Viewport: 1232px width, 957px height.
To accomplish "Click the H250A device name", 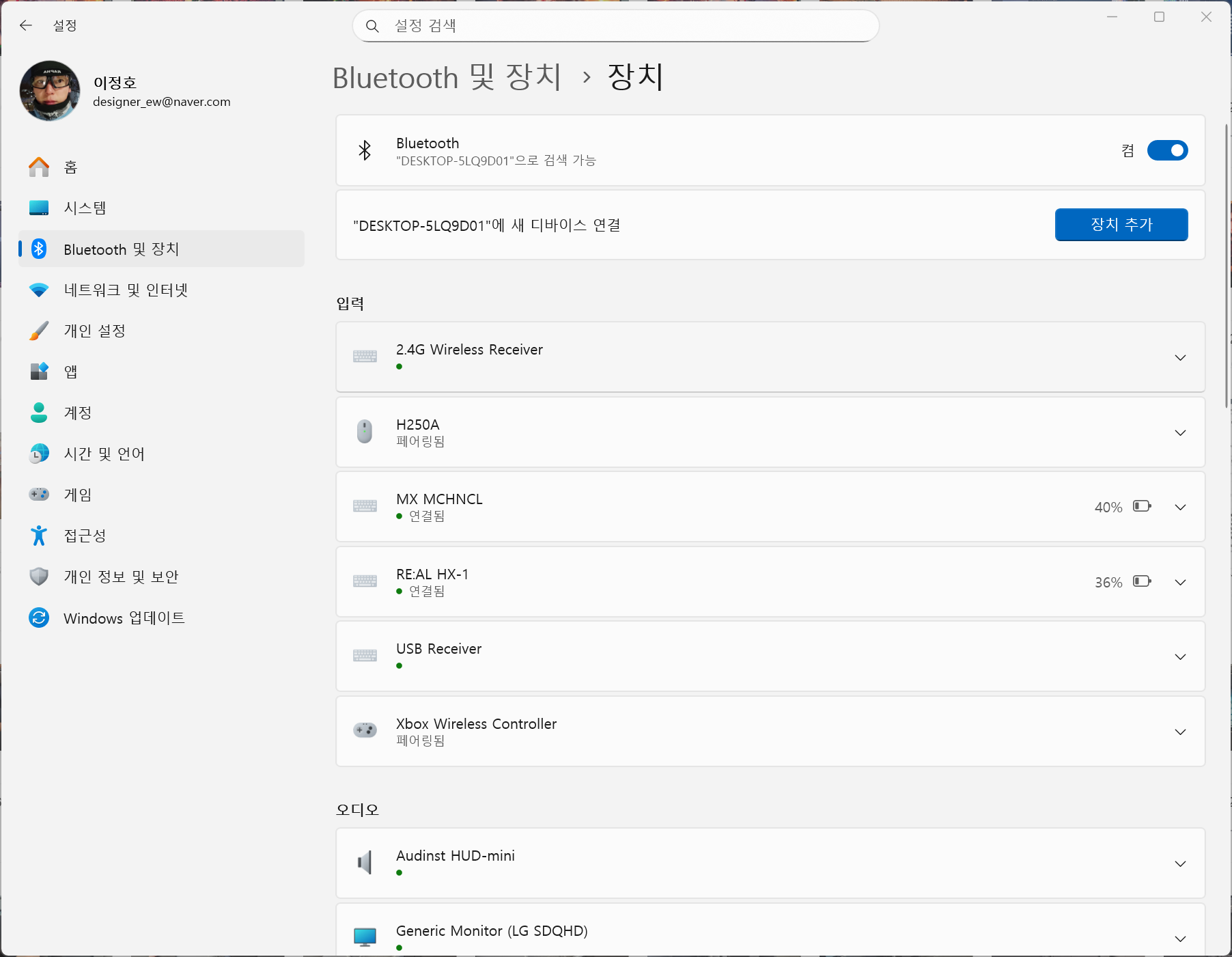I will click(x=417, y=424).
